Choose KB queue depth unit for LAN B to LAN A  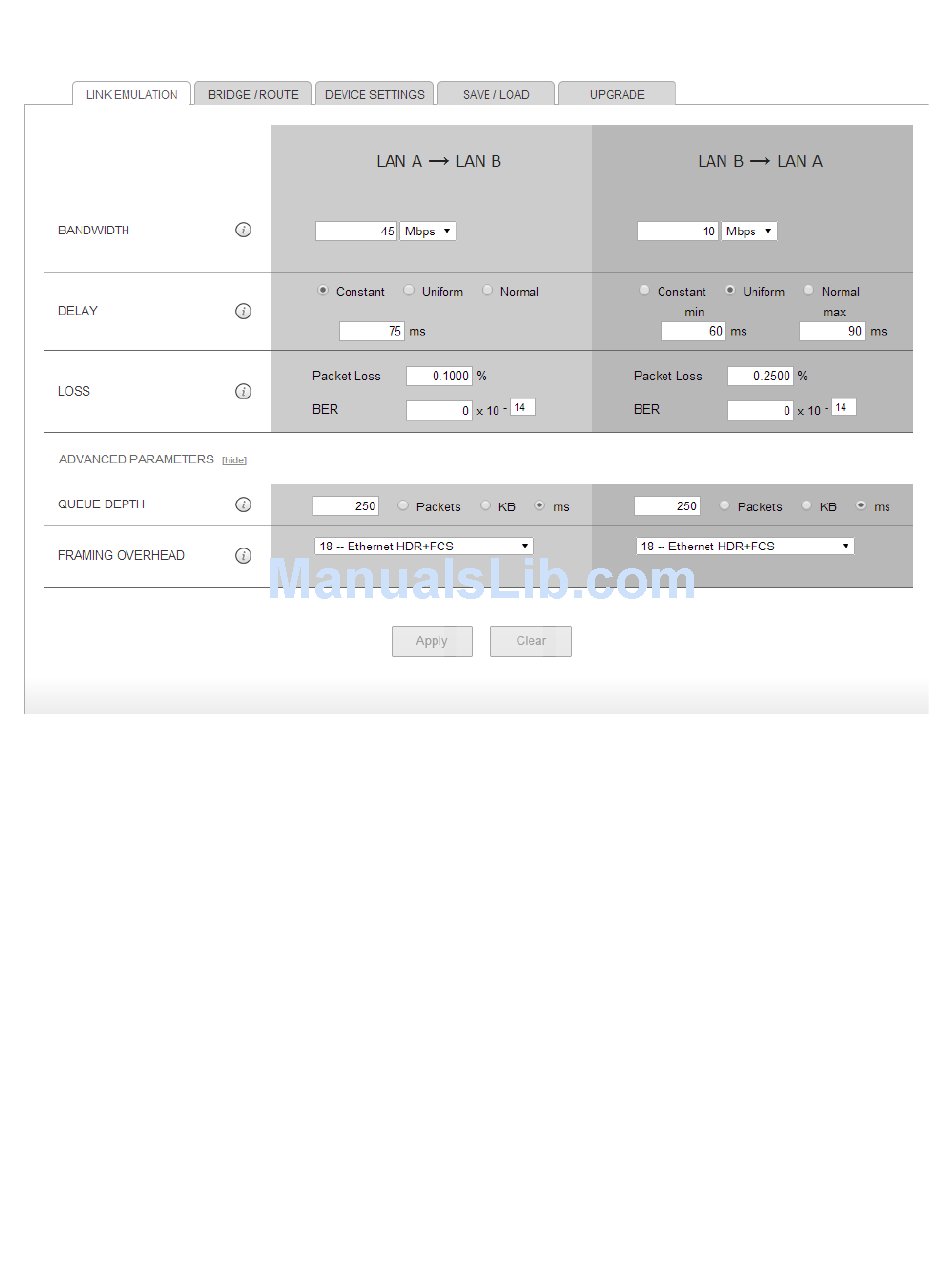pyautogui.click(x=807, y=506)
